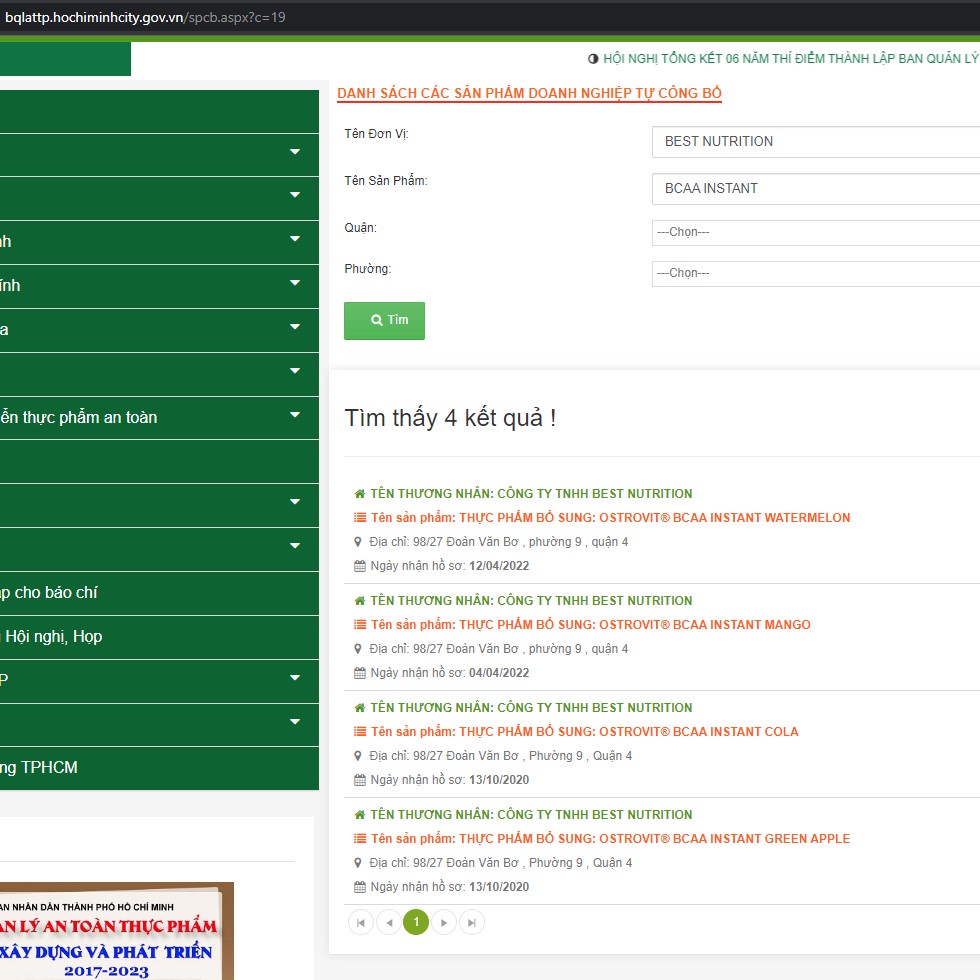The height and width of the screenshot is (980, 980).
Task: Select page 1 in the pagination
Action: (x=416, y=922)
